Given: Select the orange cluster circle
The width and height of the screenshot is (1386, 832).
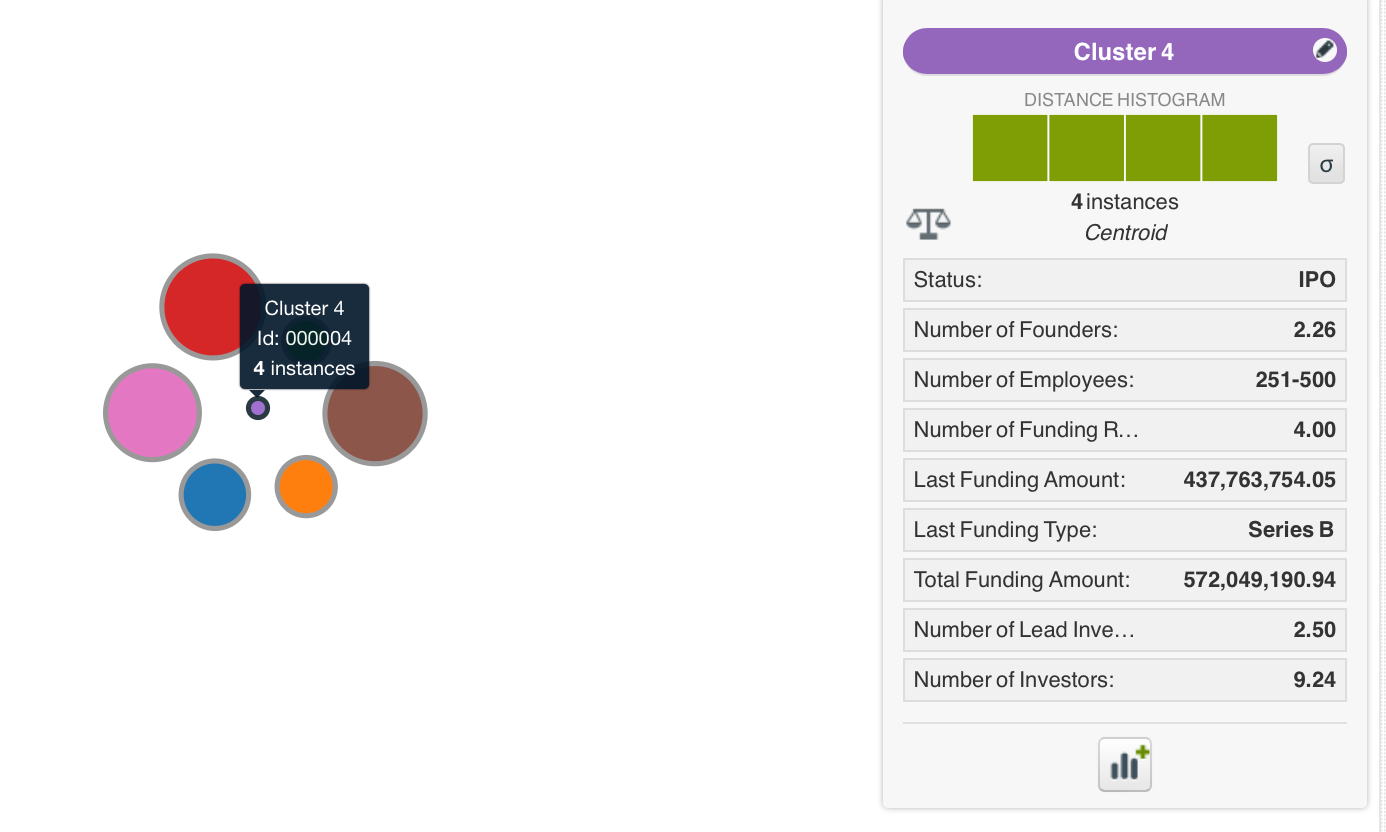Looking at the screenshot, I should [x=306, y=487].
